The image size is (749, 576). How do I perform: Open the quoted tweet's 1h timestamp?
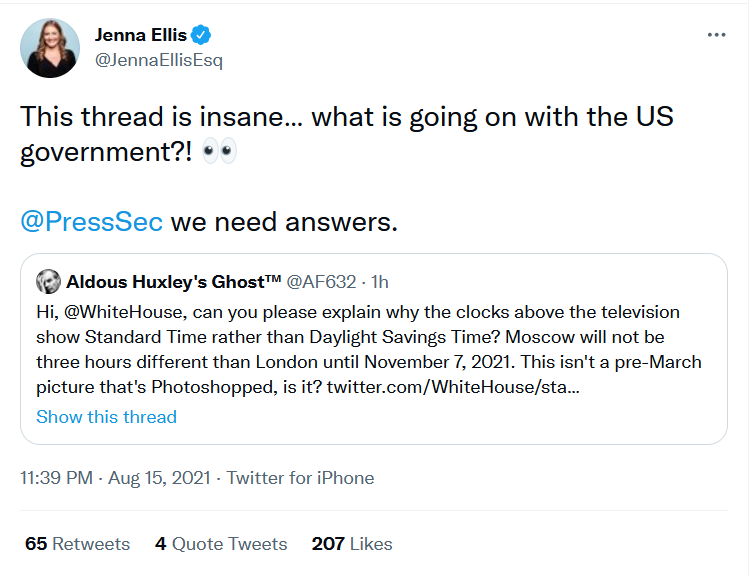[380, 282]
